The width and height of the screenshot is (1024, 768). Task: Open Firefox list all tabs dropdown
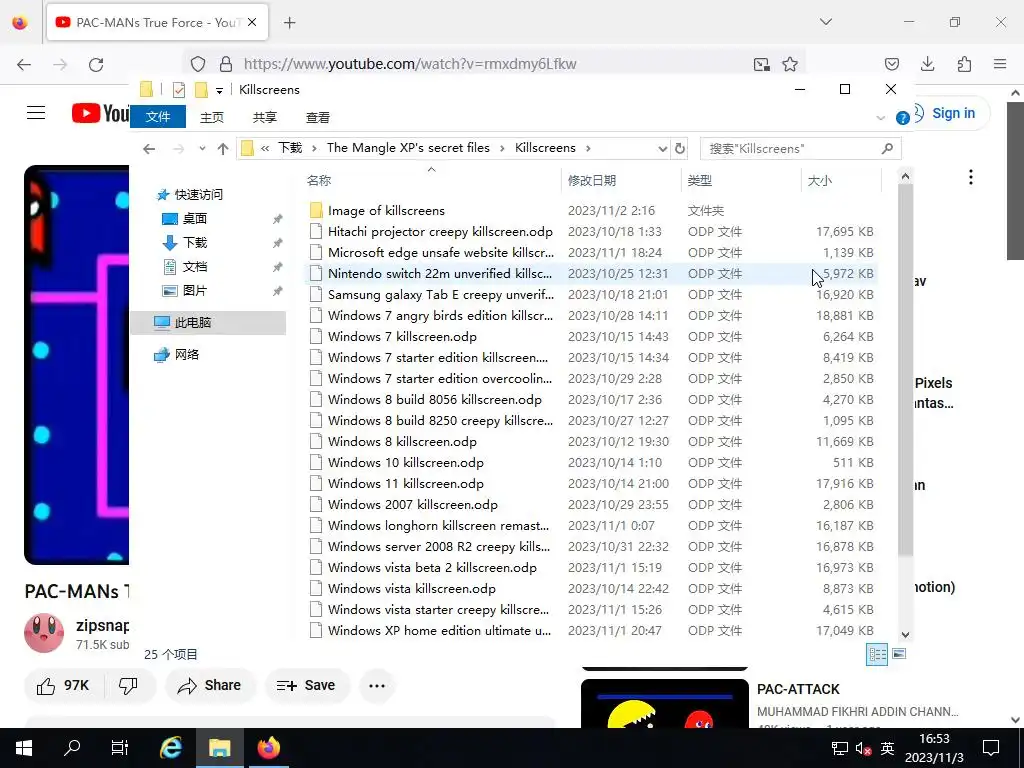[825, 22]
